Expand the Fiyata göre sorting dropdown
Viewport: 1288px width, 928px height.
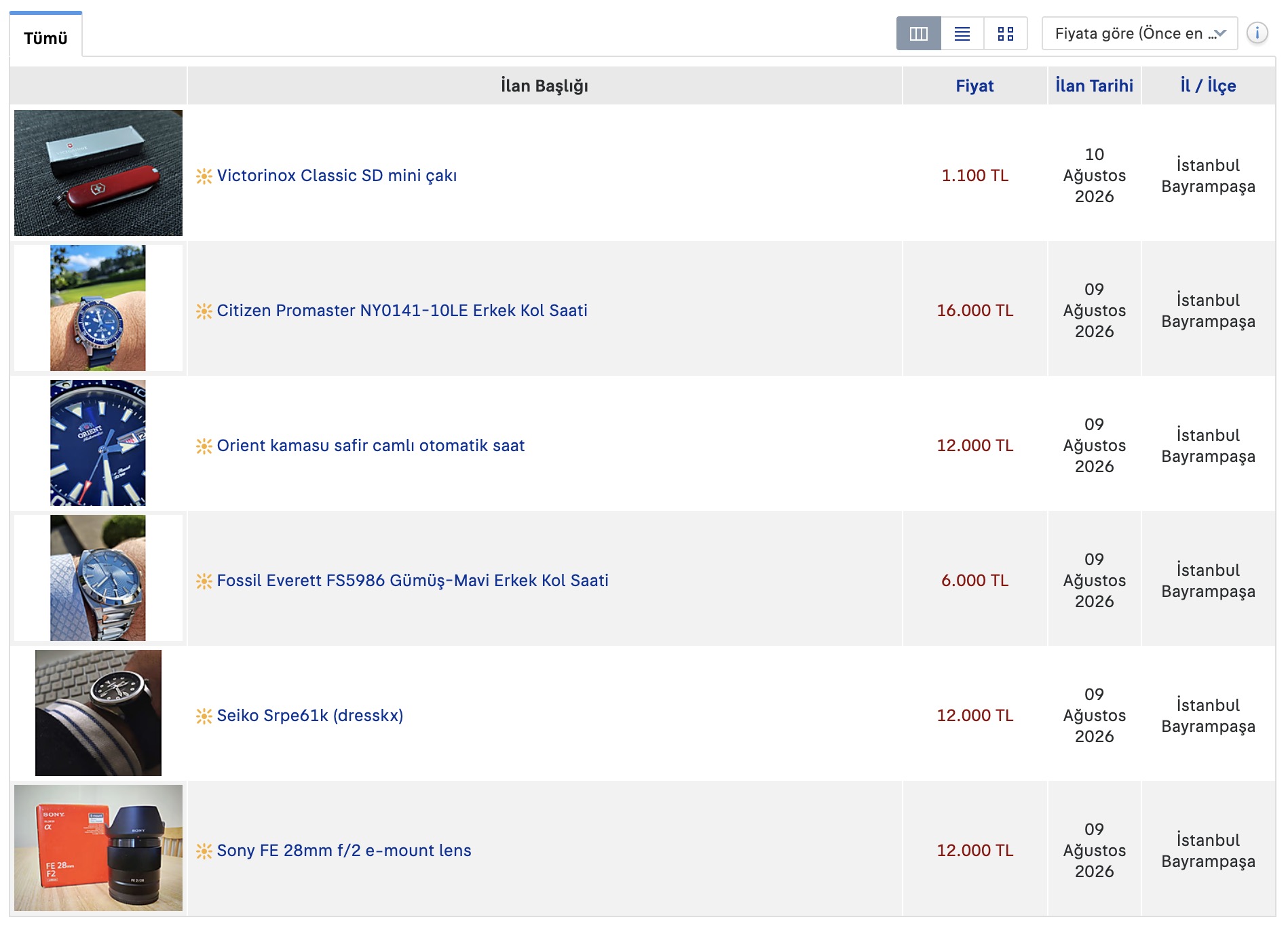(x=1139, y=33)
